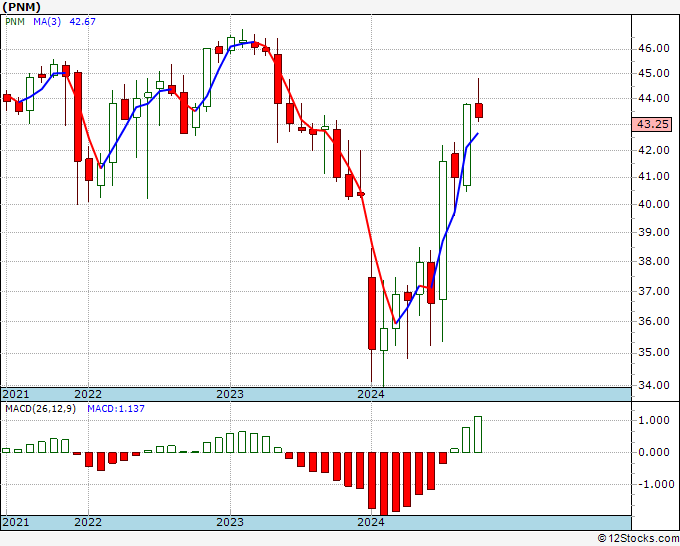Click the 42.00 price axis label
The height and width of the screenshot is (546, 680).
[654, 150]
